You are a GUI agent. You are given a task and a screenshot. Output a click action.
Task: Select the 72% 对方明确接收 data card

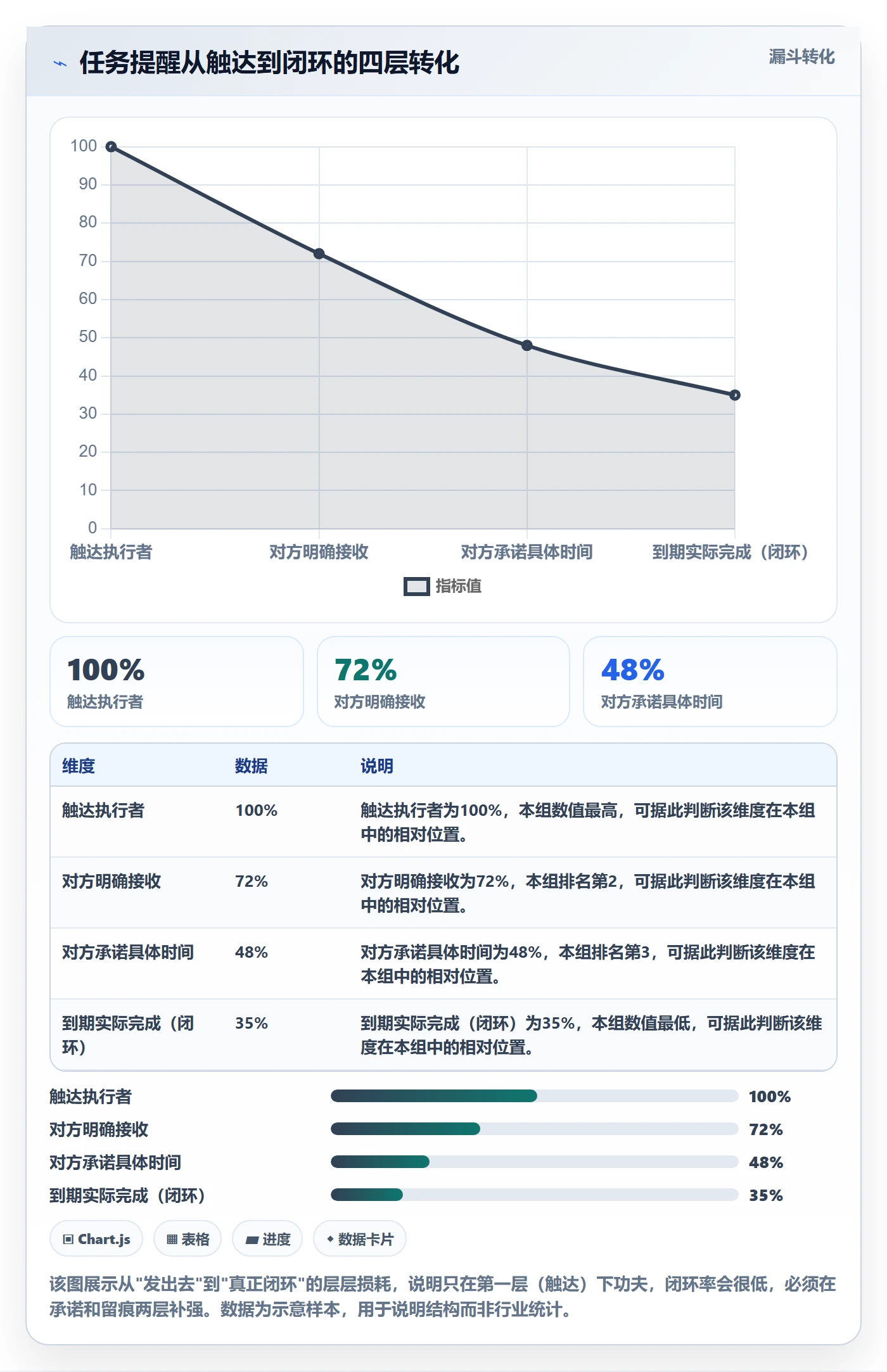coord(443,682)
